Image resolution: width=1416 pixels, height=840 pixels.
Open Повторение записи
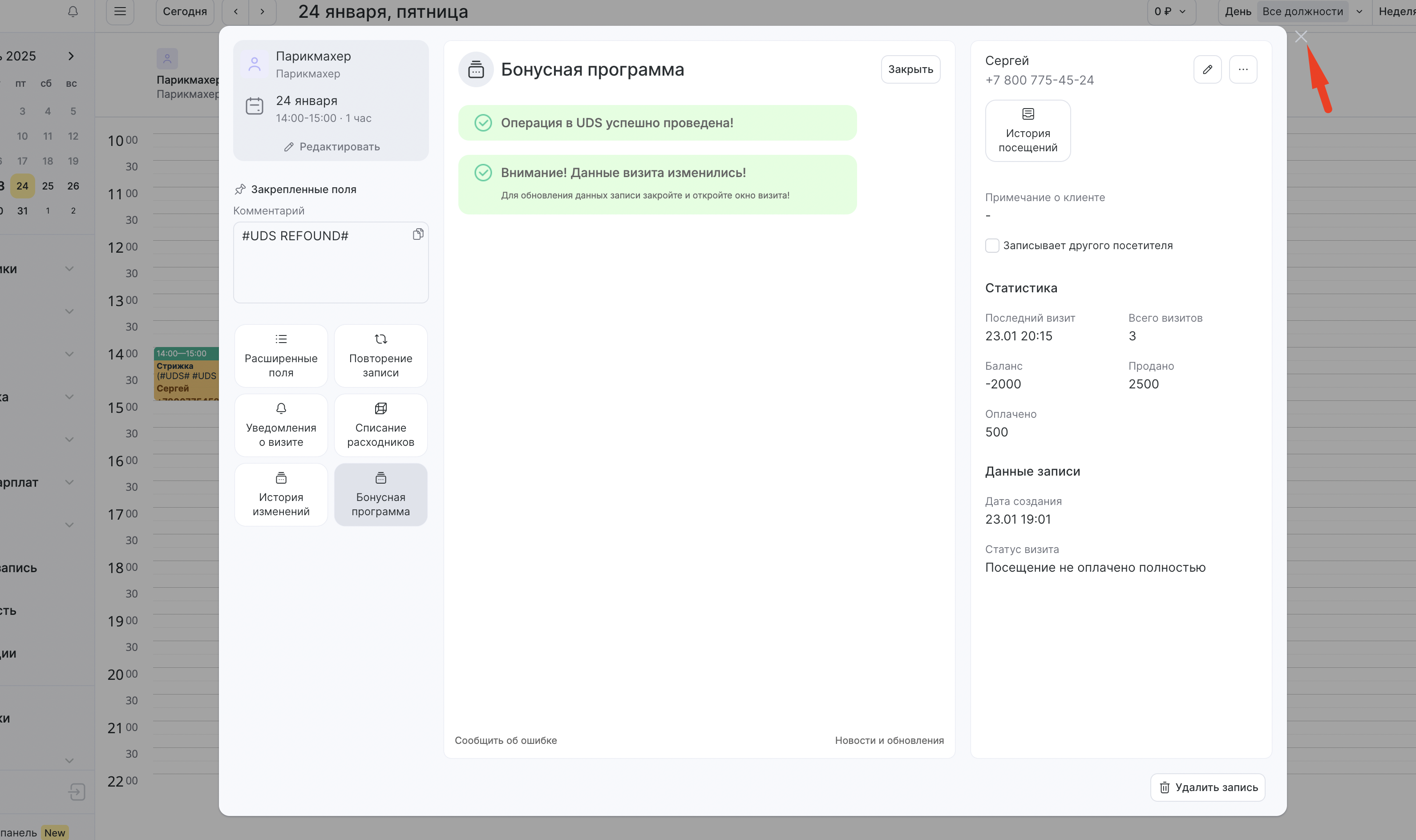pos(380,356)
